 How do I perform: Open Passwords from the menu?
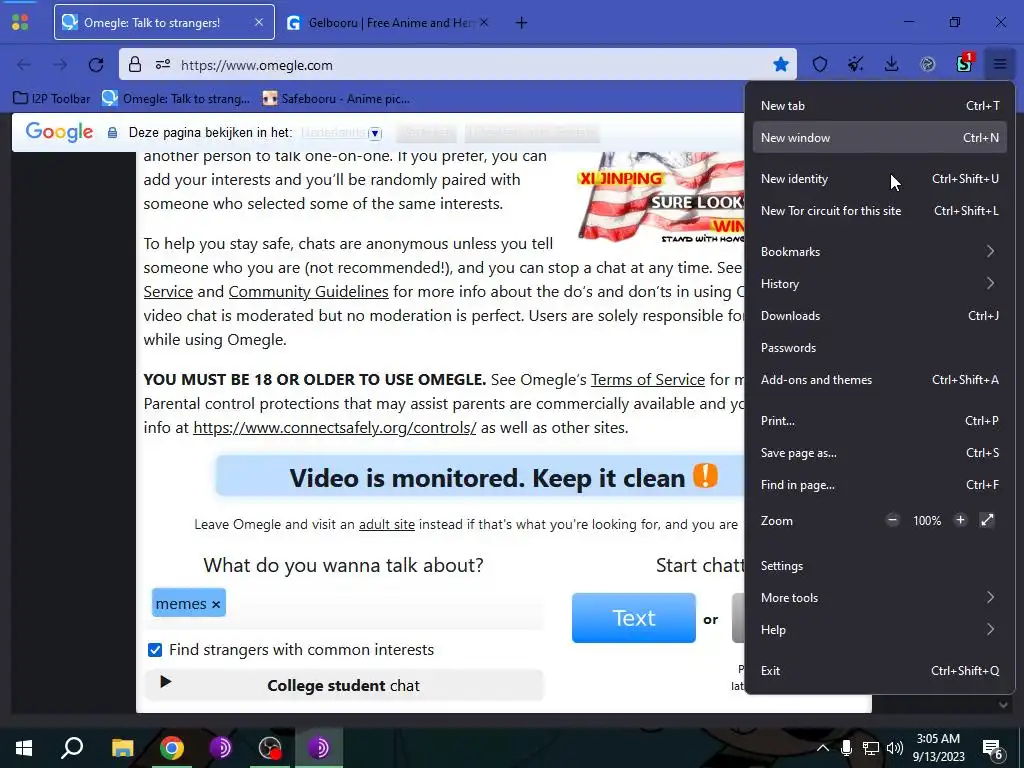click(880, 347)
